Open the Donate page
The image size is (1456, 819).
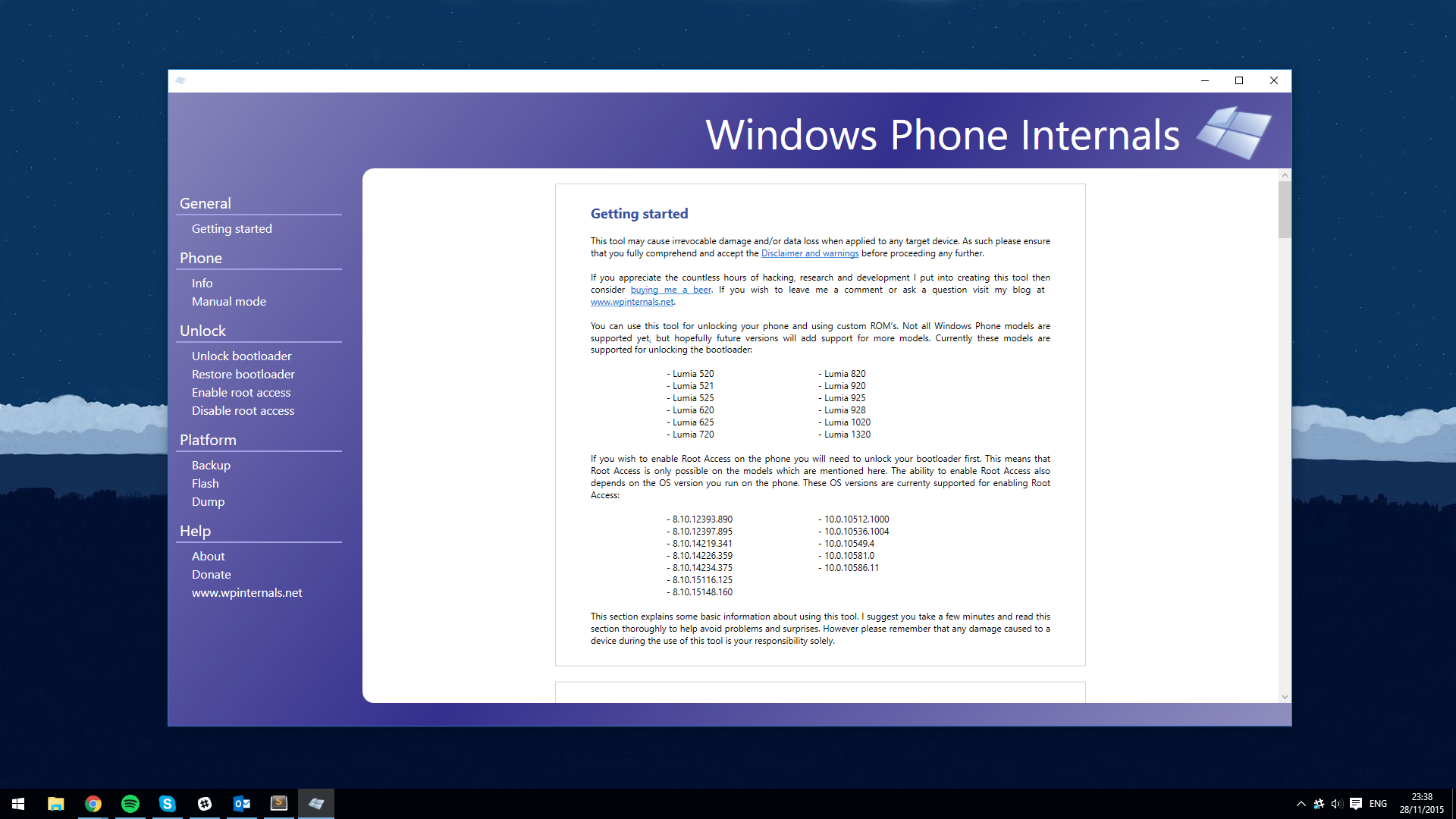(x=212, y=574)
